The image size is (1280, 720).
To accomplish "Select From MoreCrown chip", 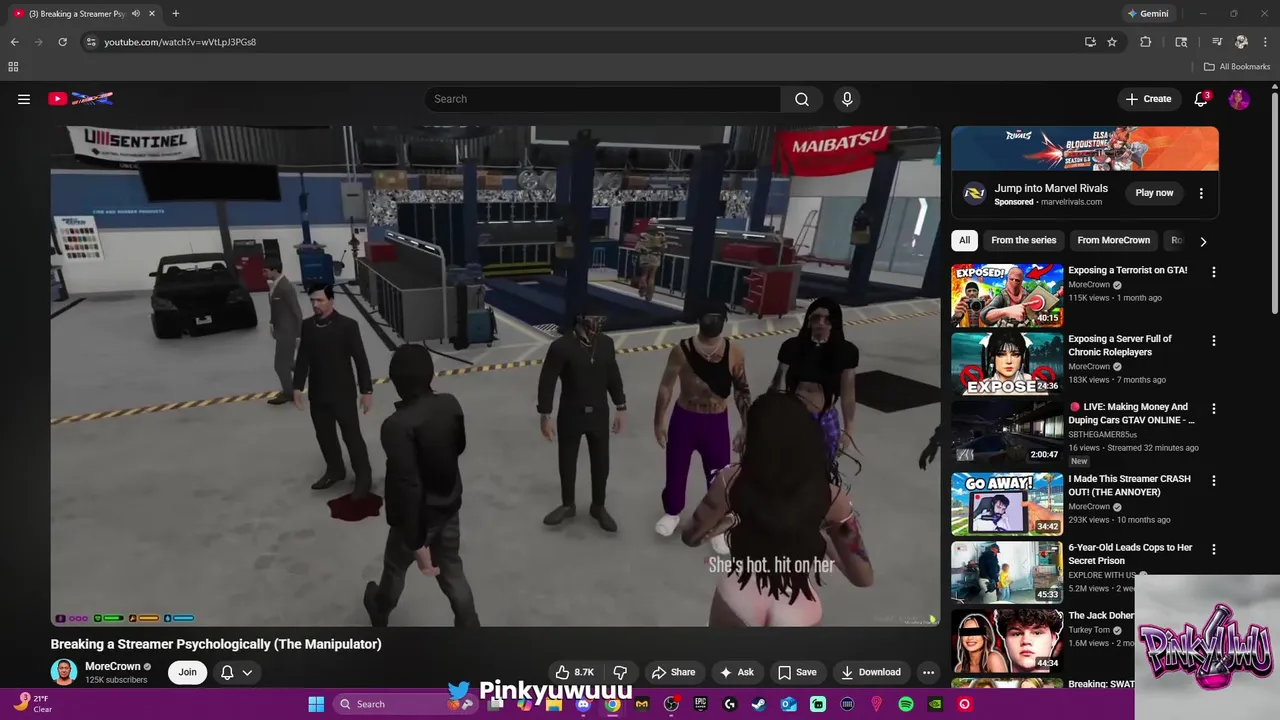I will click(1113, 240).
